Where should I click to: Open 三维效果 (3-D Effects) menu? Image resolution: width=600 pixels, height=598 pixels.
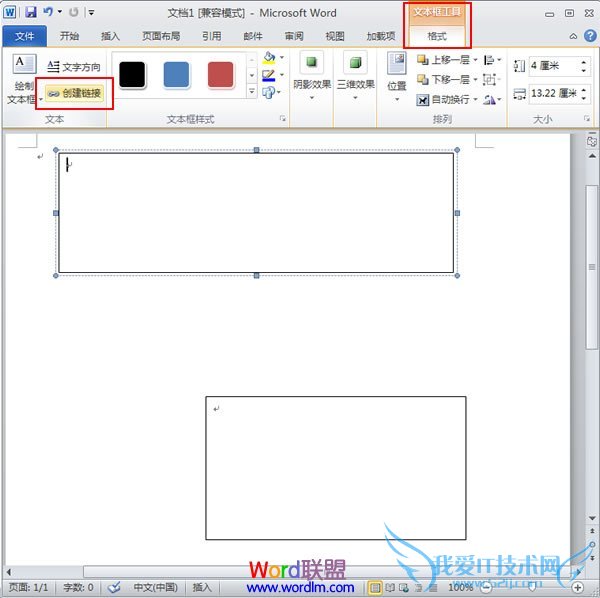point(355,78)
